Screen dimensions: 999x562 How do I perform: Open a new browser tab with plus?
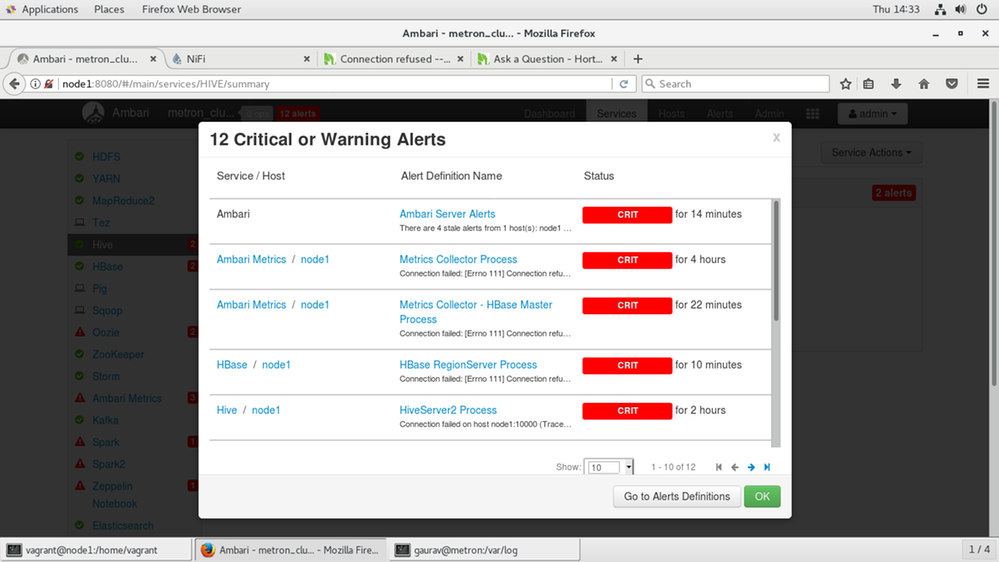(x=638, y=59)
